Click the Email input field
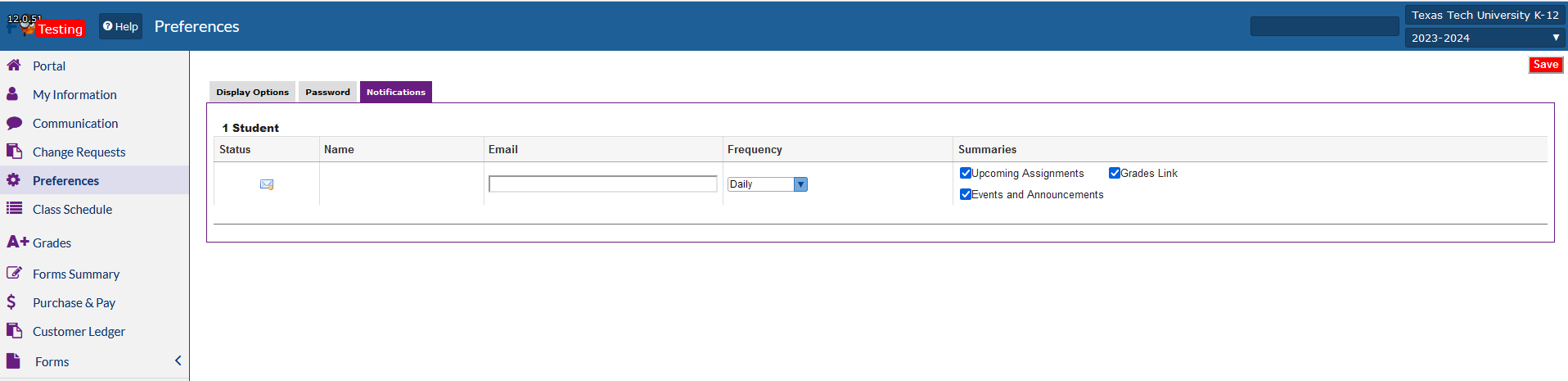The width and height of the screenshot is (1568, 381). pos(603,184)
